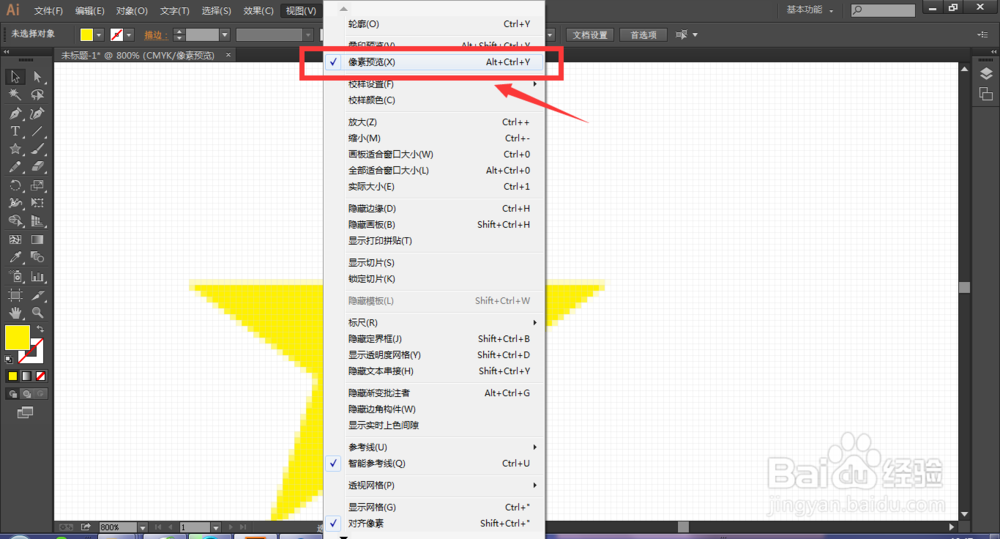This screenshot has width=1000, height=539.
Task: Click 首选项 Preferences button
Action: click(x=643, y=35)
